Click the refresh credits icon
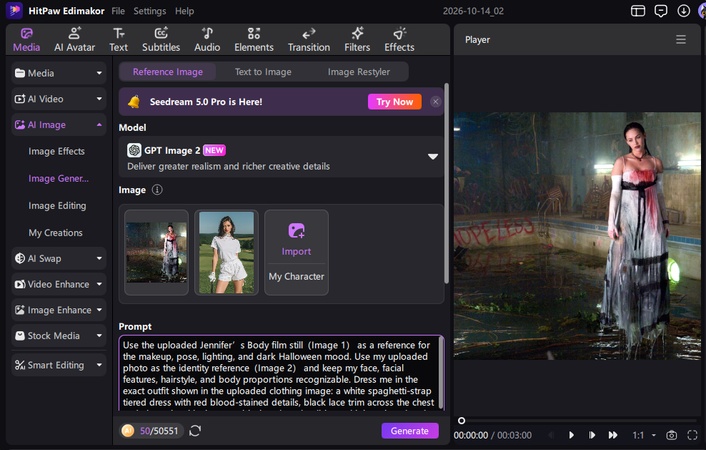The width and height of the screenshot is (706, 450). pyautogui.click(x=195, y=431)
